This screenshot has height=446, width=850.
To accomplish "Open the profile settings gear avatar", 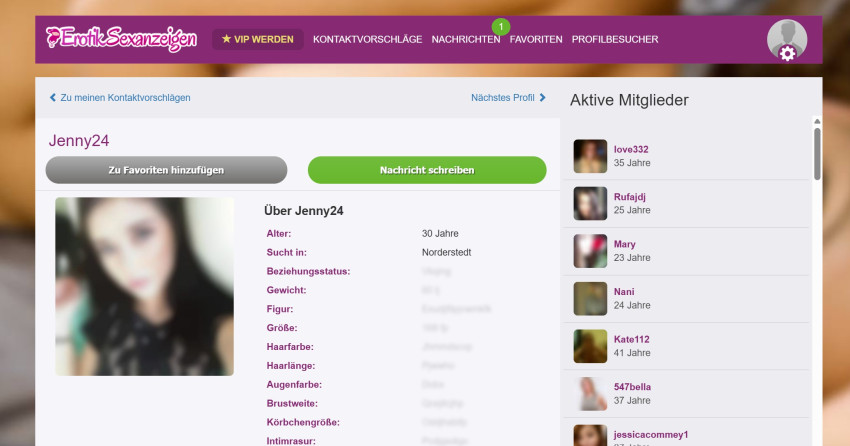I will click(x=786, y=40).
